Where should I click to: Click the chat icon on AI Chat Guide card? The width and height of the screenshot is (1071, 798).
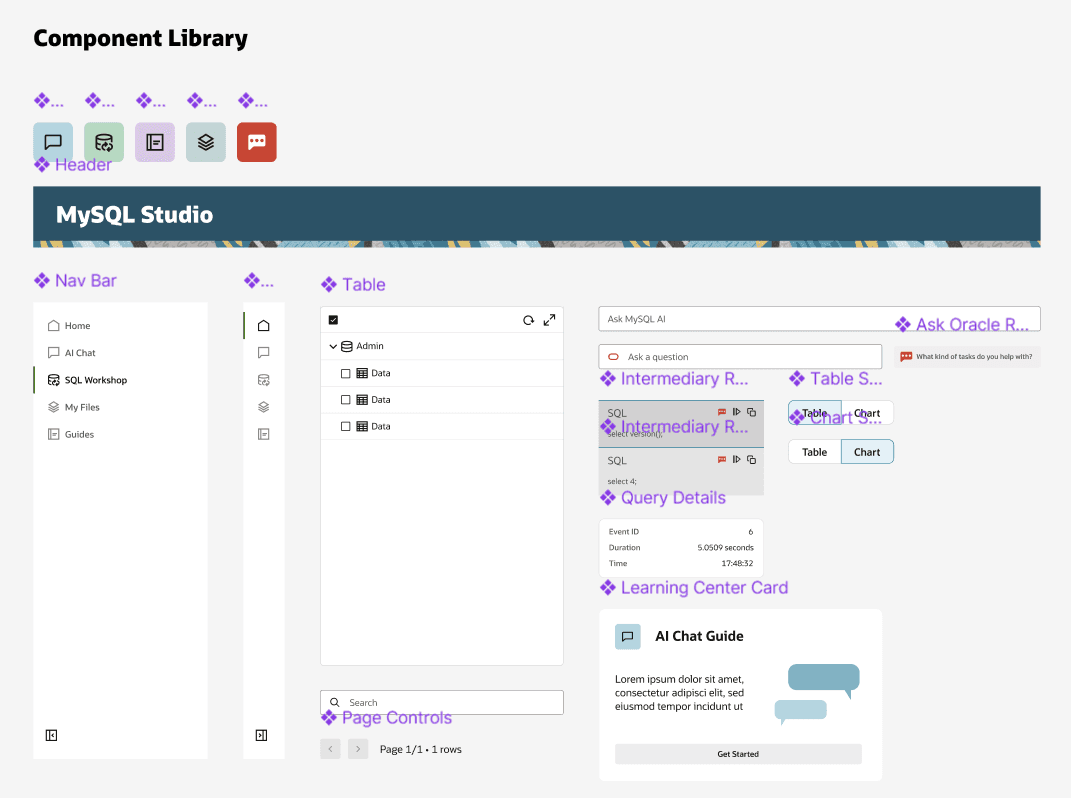click(628, 636)
